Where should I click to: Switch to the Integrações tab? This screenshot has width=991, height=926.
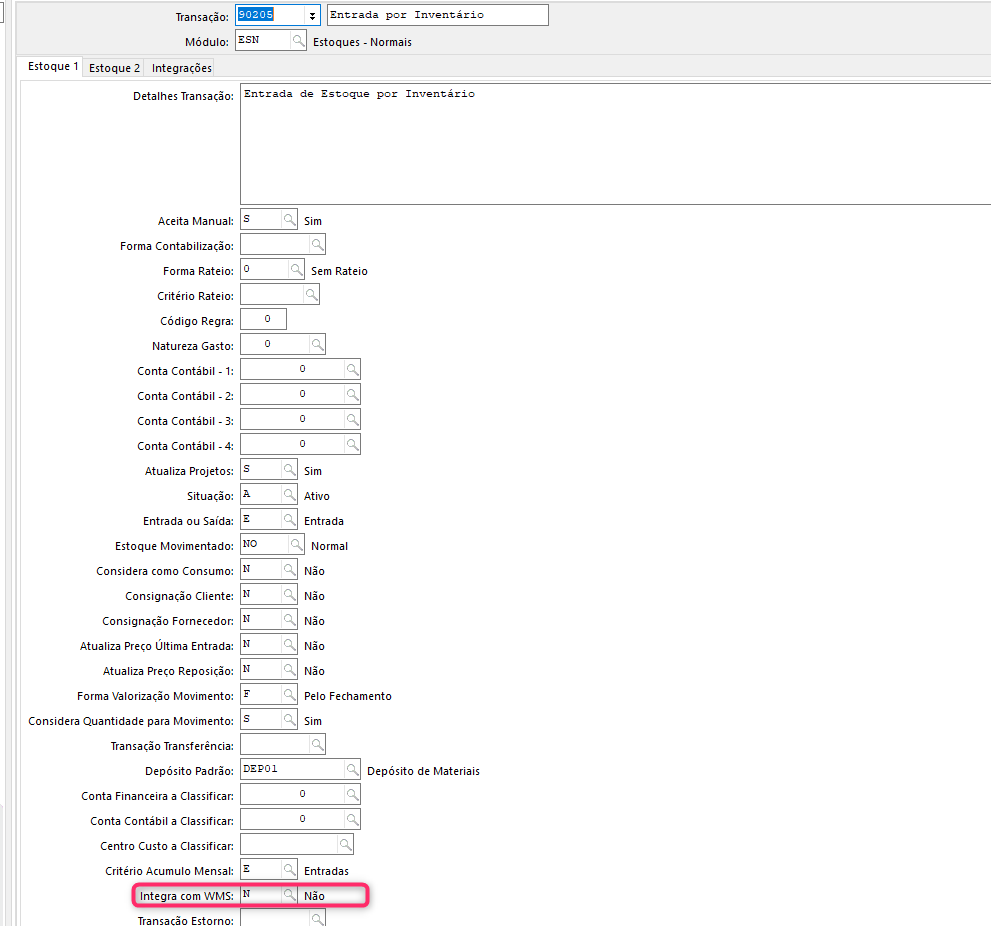(x=181, y=68)
